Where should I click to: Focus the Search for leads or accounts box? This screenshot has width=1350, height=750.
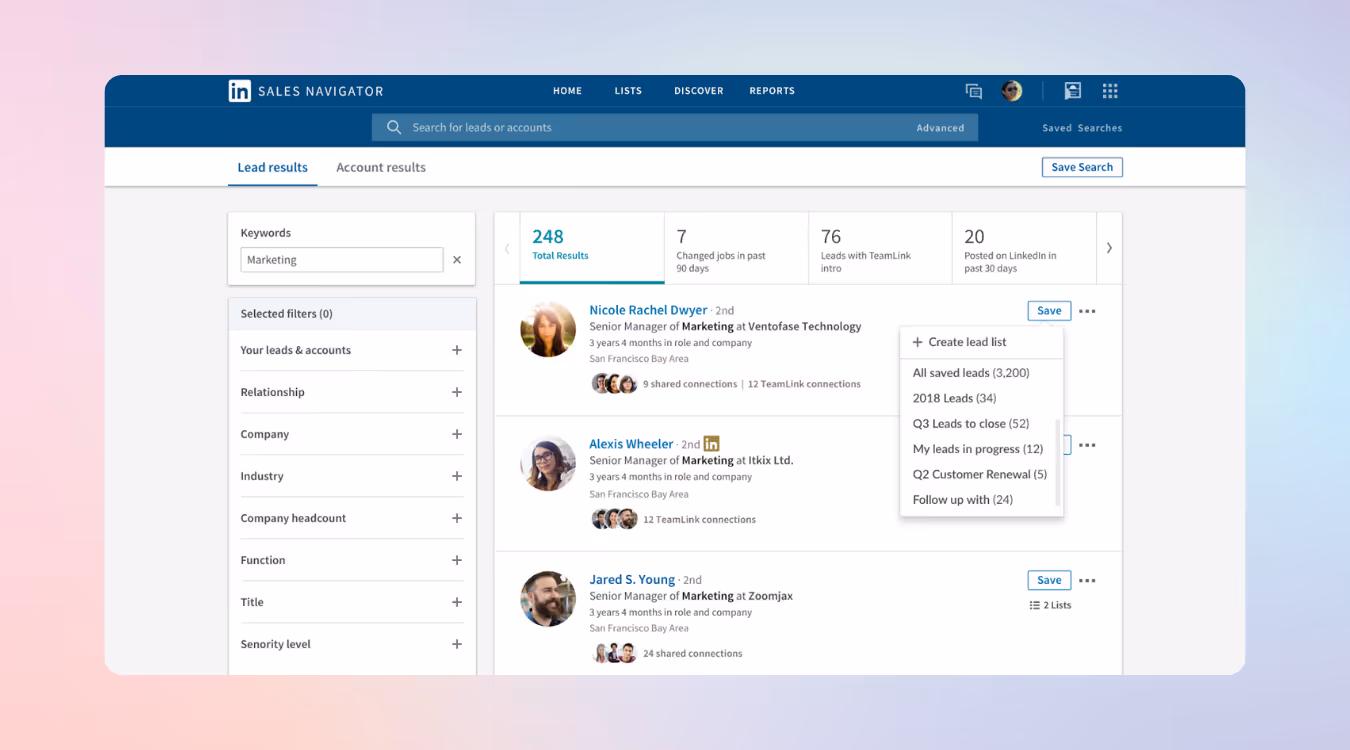click(675, 127)
